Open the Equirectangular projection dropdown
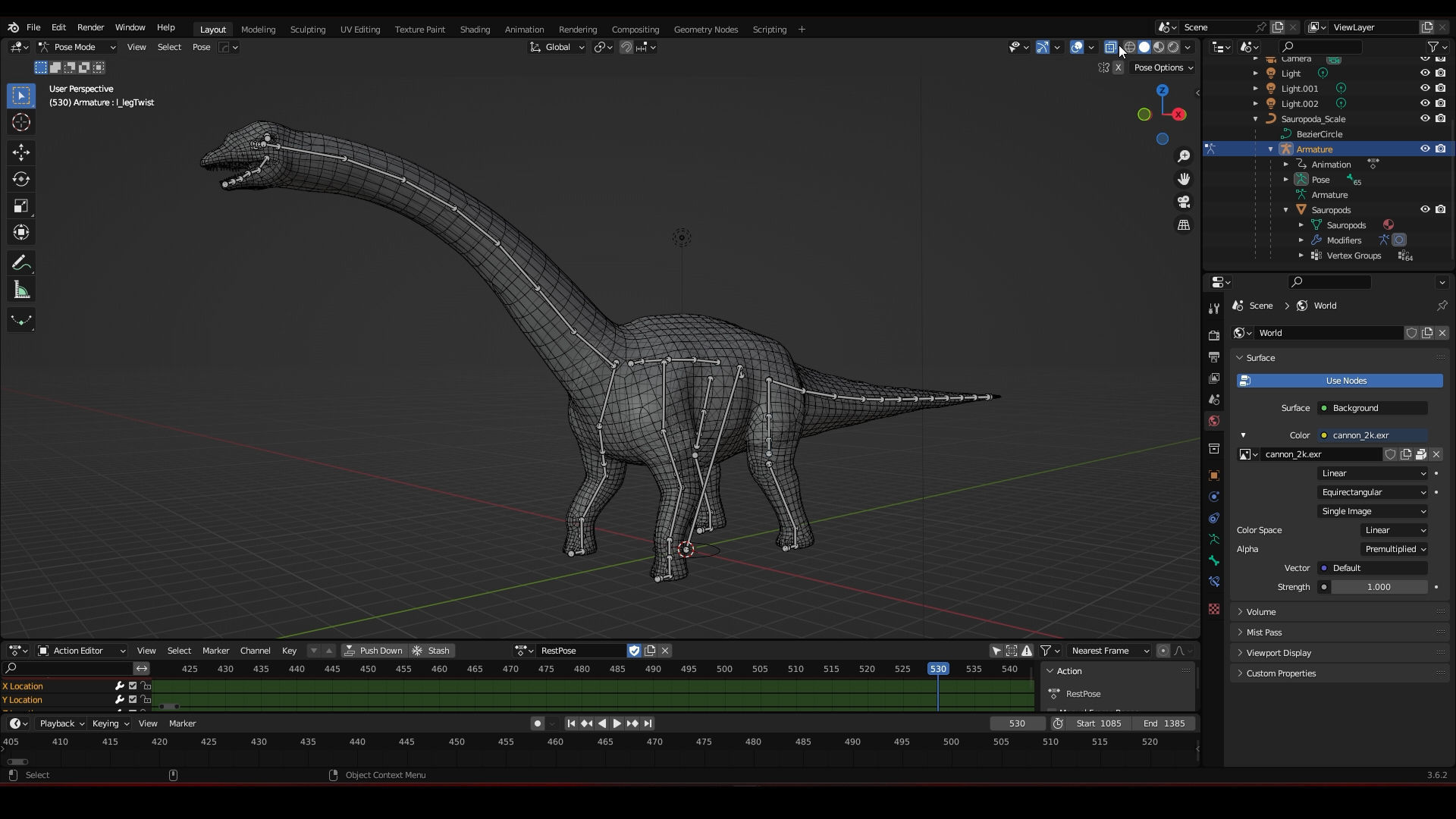Viewport: 1456px width, 819px height. click(1373, 492)
